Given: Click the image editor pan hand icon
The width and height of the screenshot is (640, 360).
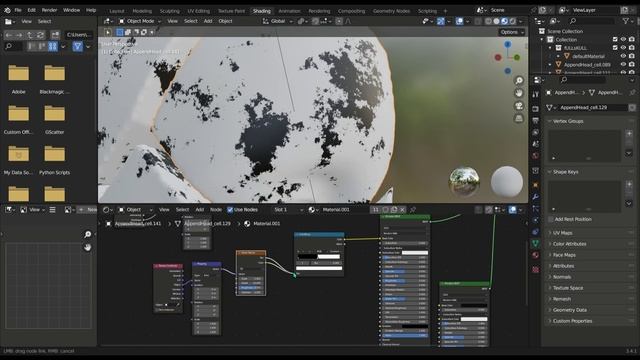Looking at the screenshot, I should click(87, 247).
